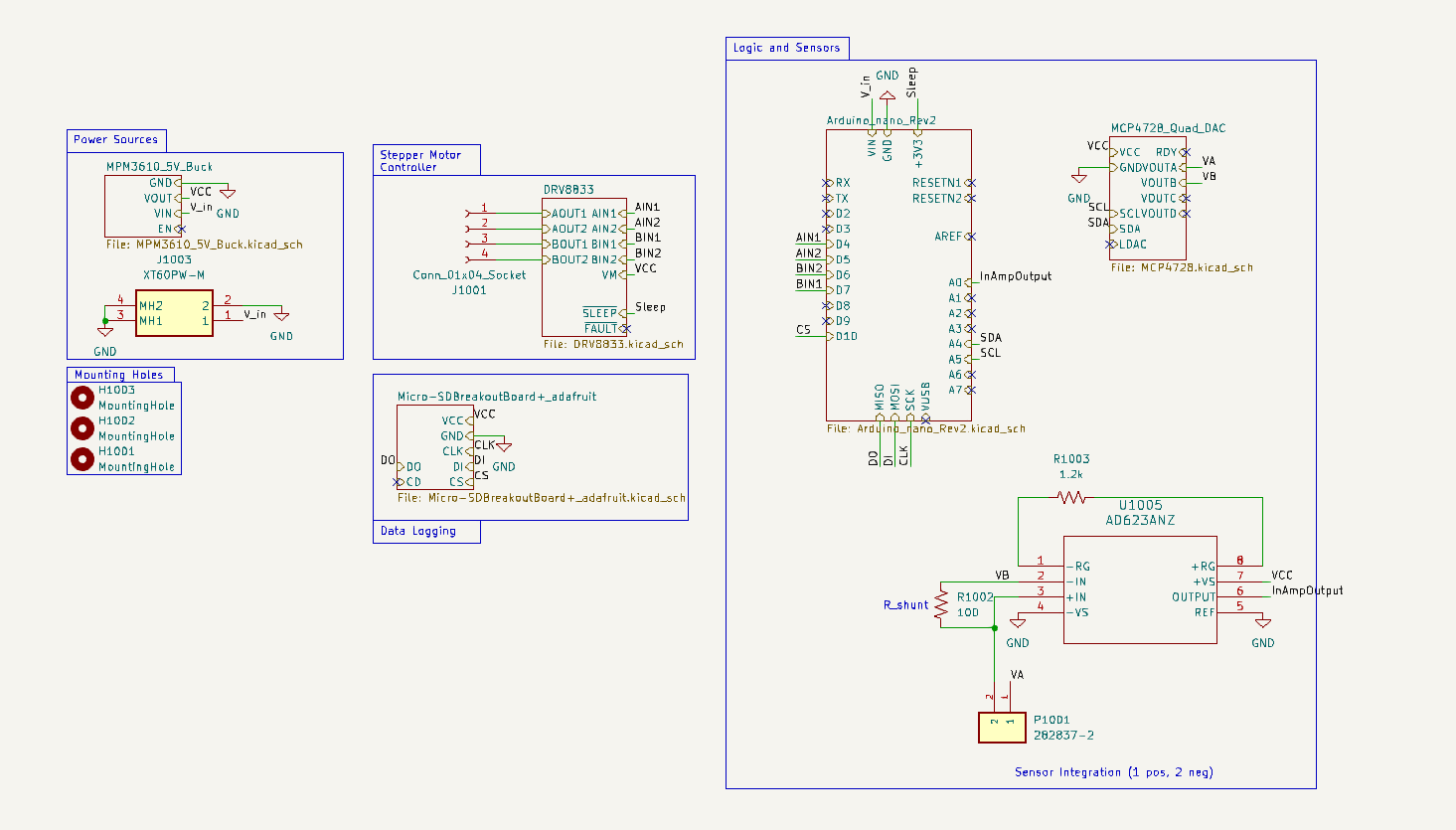Open the File: Arduino_nano_Rev2.kicad_sch link
Screen dimensions: 1456x830
956,428
